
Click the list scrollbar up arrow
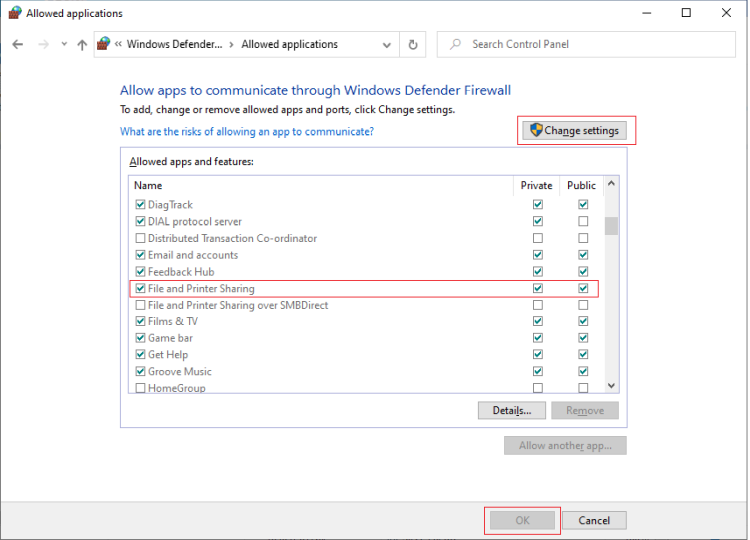611,184
